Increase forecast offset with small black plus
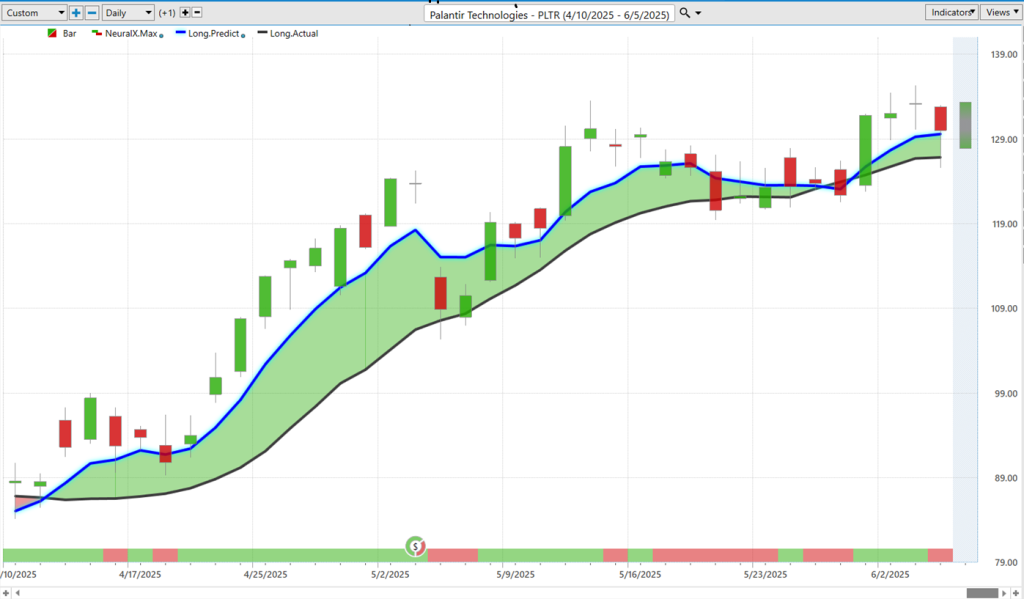This screenshot has width=1024, height=599. [185, 12]
